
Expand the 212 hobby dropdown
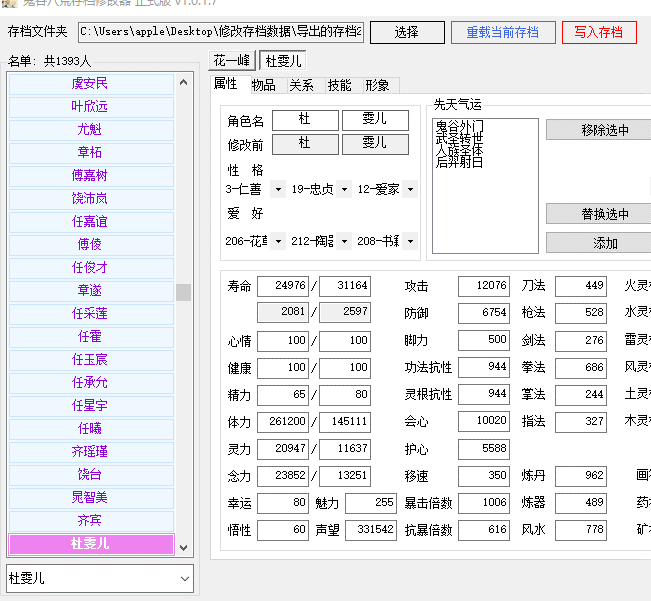(x=344, y=241)
